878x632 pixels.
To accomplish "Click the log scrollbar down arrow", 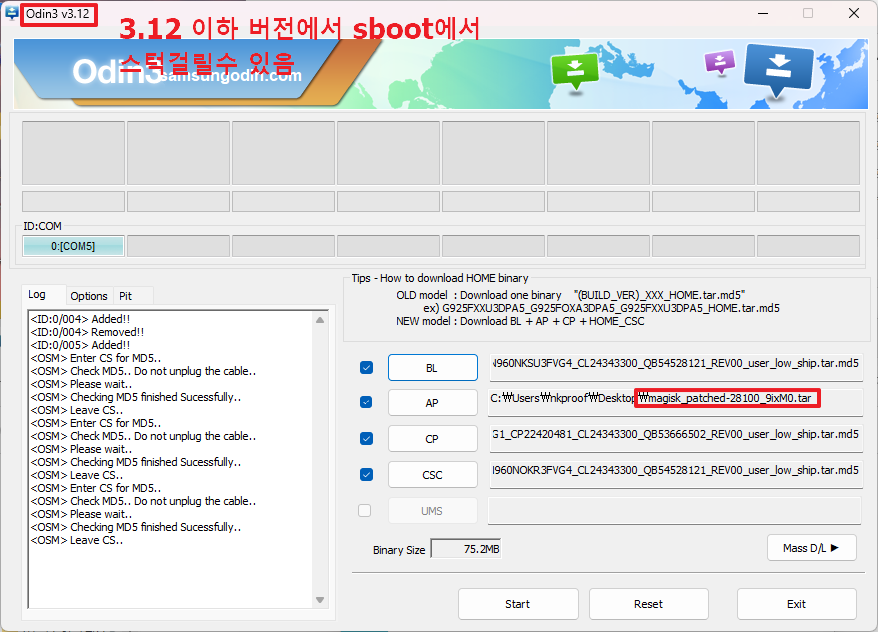I will pos(320,600).
